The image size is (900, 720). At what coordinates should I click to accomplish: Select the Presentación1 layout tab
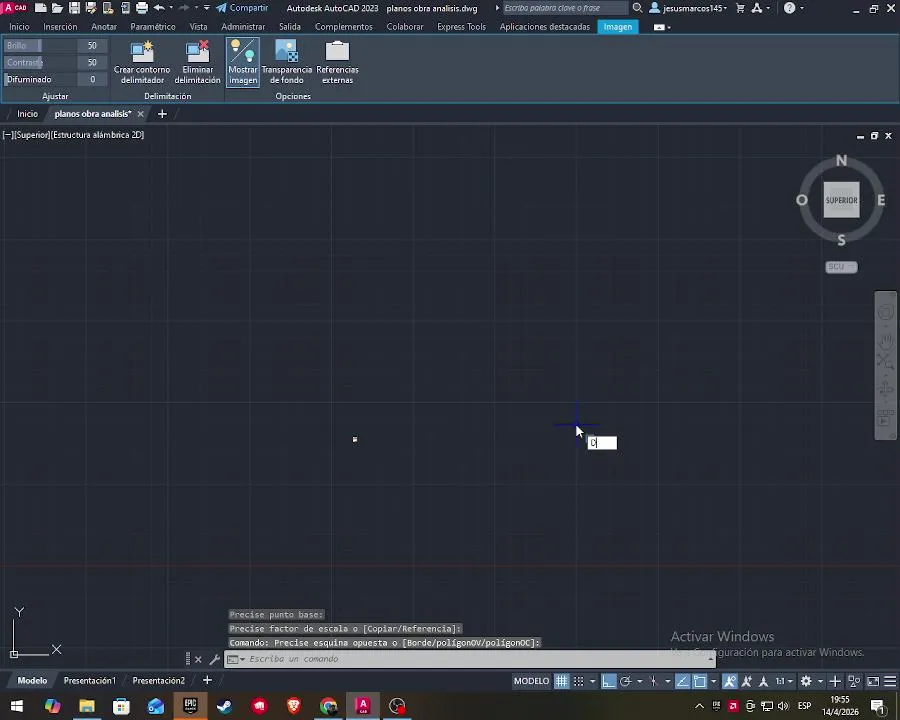click(90, 680)
